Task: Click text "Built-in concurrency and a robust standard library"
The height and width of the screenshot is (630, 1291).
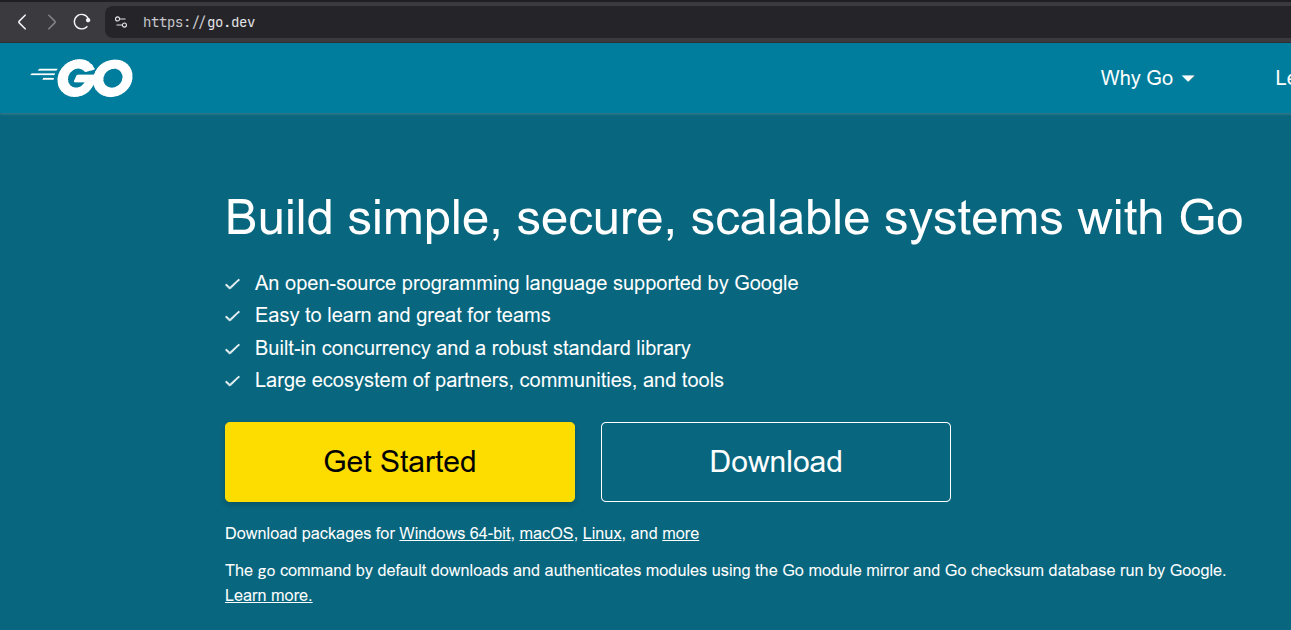Action: click(473, 348)
